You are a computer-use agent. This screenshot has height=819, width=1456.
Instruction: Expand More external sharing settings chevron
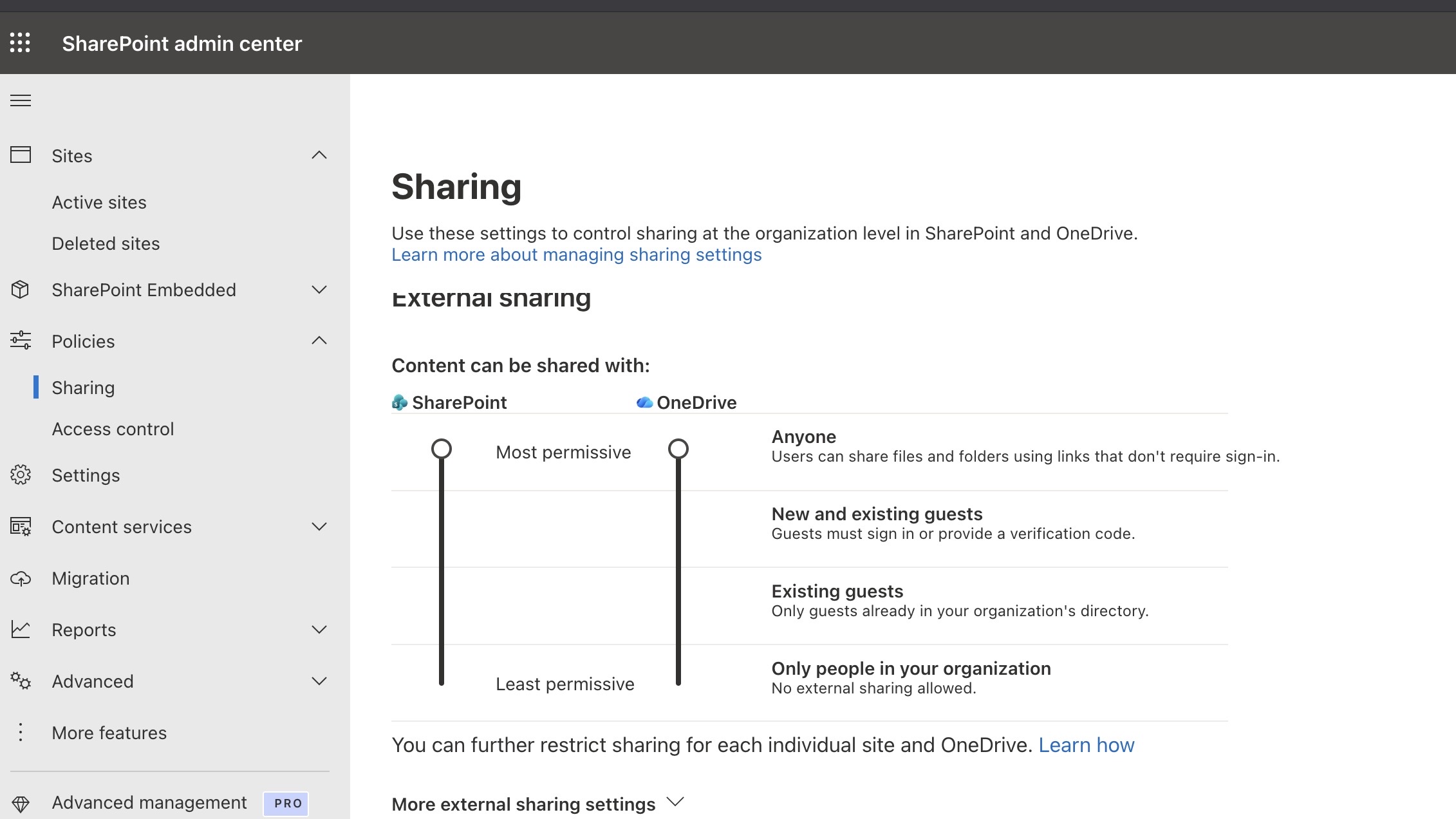(675, 802)
